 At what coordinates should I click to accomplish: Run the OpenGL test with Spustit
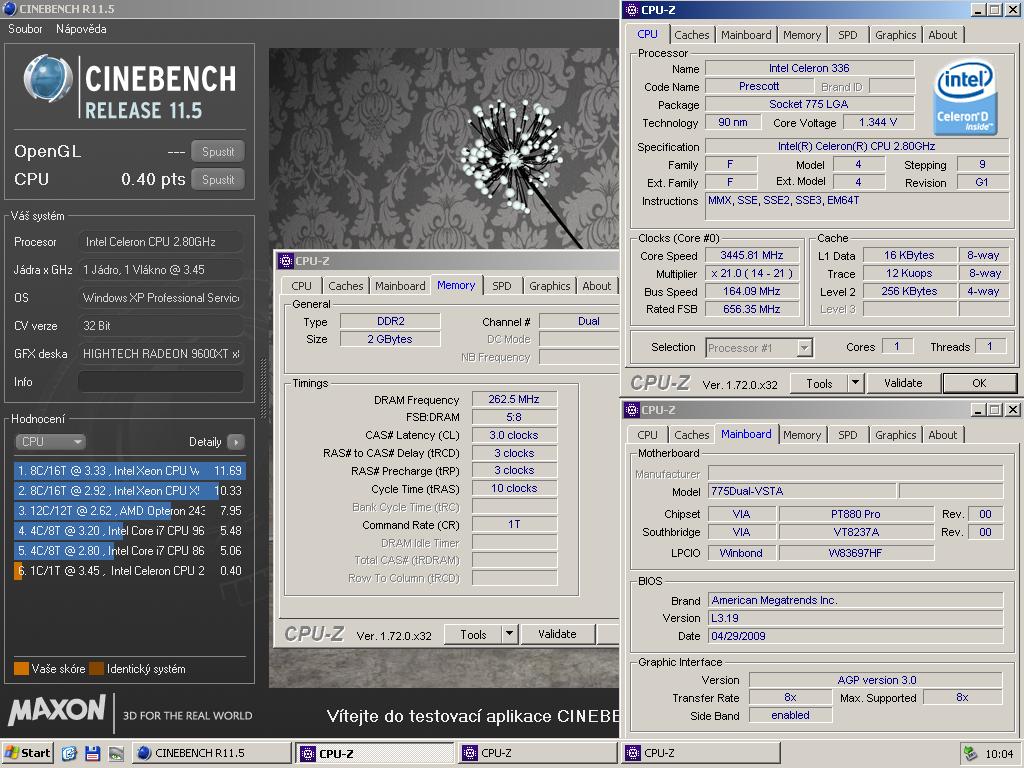pyautogui.click(x=218, y=152)
